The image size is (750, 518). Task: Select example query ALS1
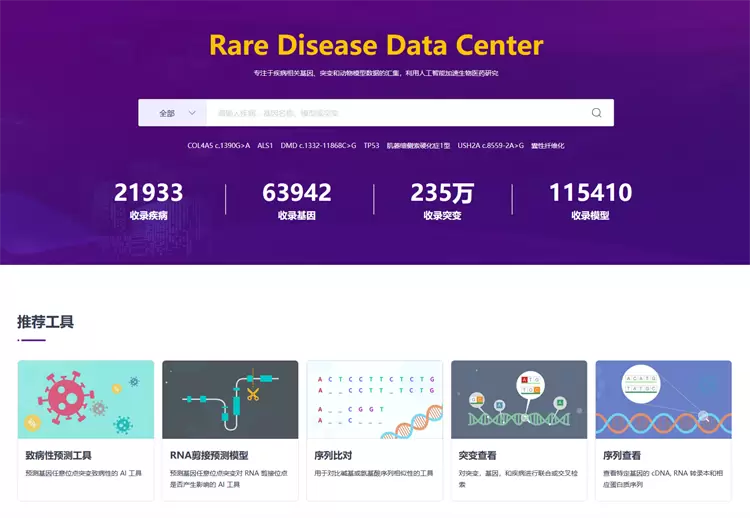point(265,146)
